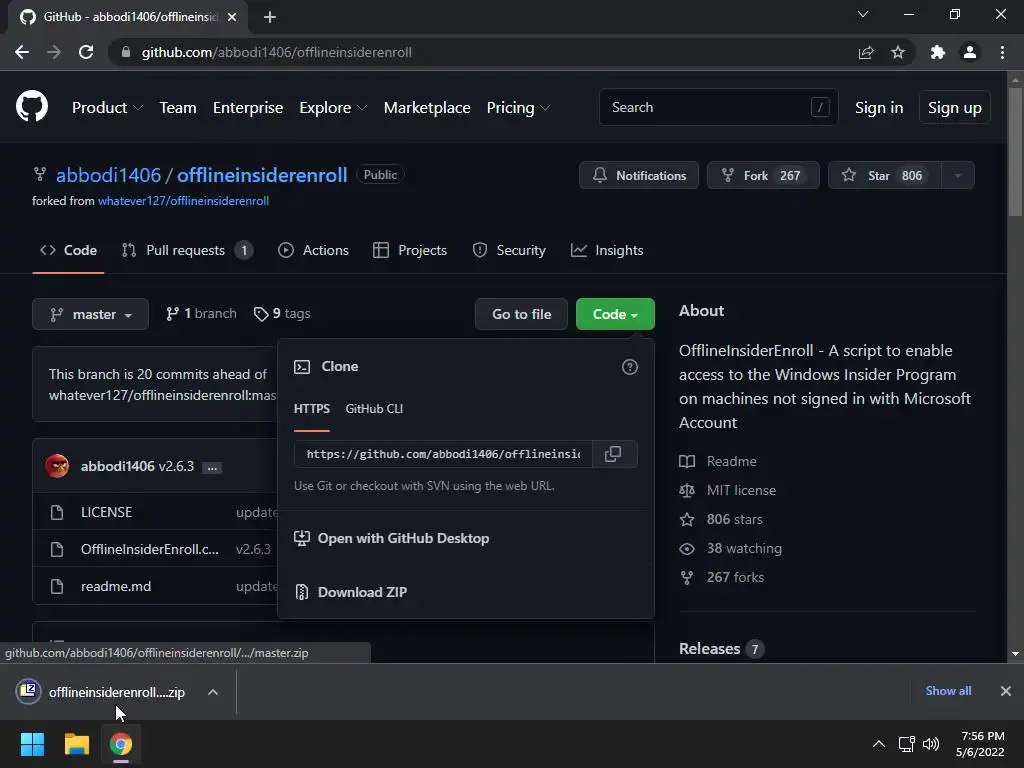Open the Explore dropdown menu
The image size is (1024, 768).
point(333,108)
